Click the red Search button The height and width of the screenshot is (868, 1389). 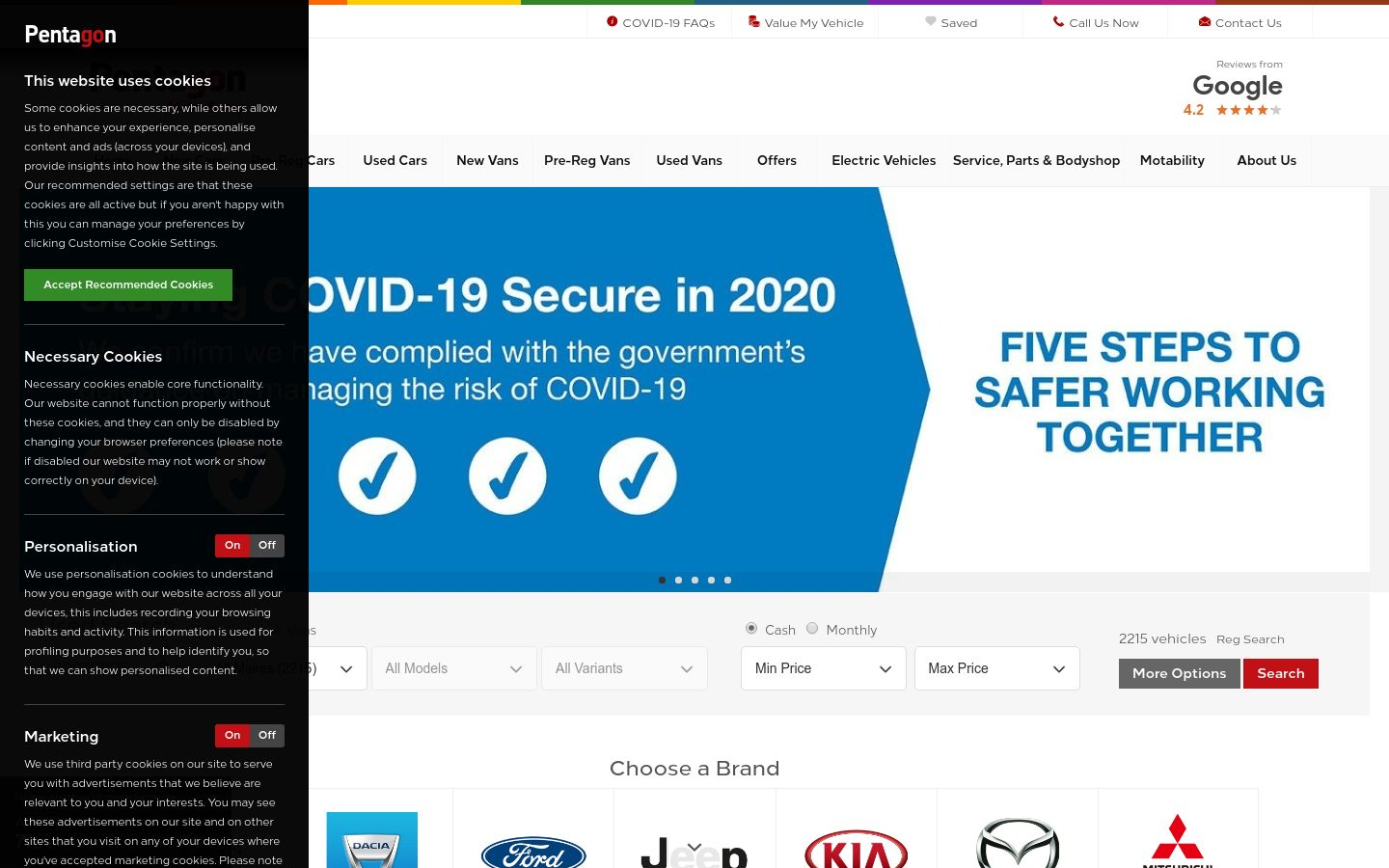click(x=1281, y=673)
